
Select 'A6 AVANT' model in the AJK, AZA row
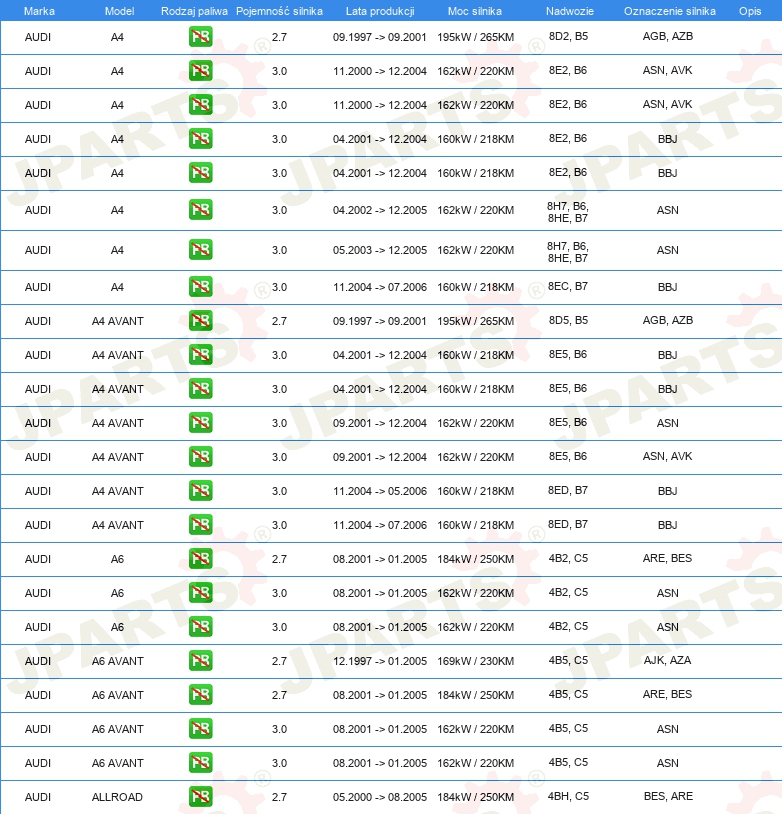117,661
